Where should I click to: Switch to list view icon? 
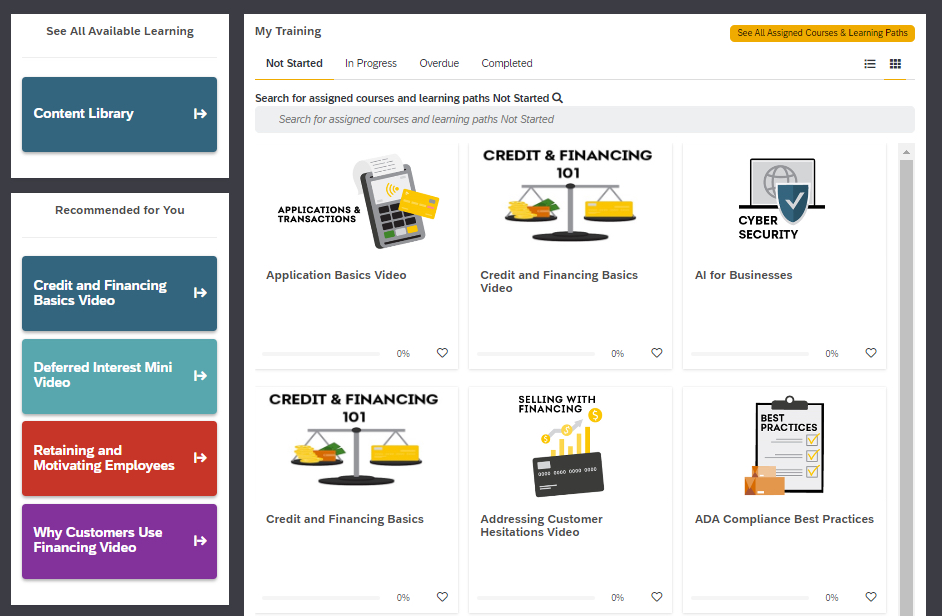869,64
